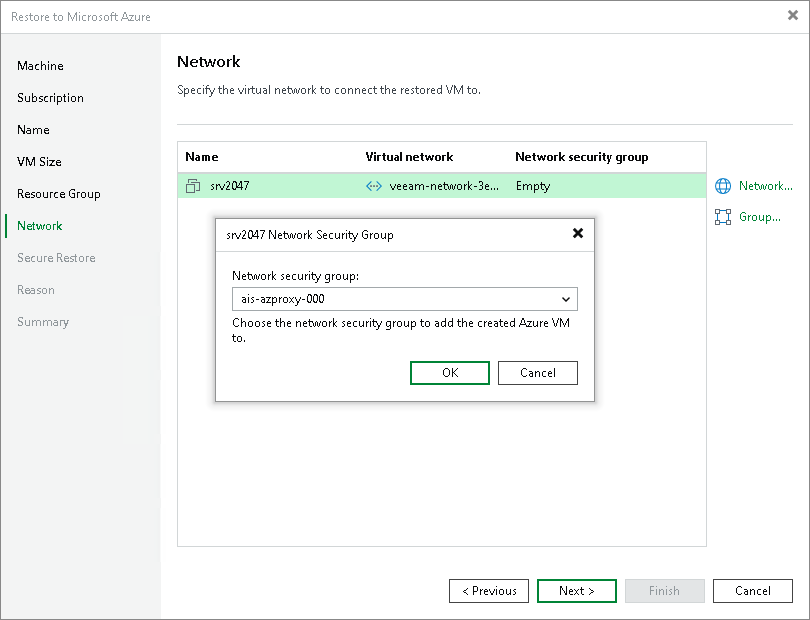Click the group icon beside Group...
Screen dimensions: 810x620
point(723,217)
